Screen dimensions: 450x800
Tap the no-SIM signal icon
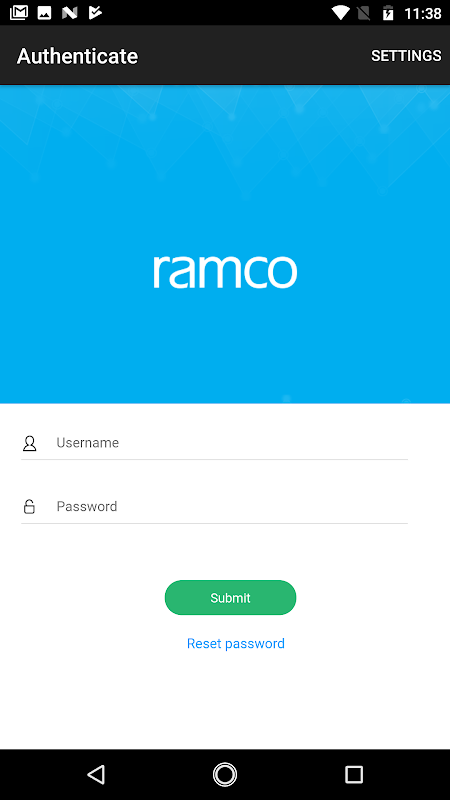point(364,13)
